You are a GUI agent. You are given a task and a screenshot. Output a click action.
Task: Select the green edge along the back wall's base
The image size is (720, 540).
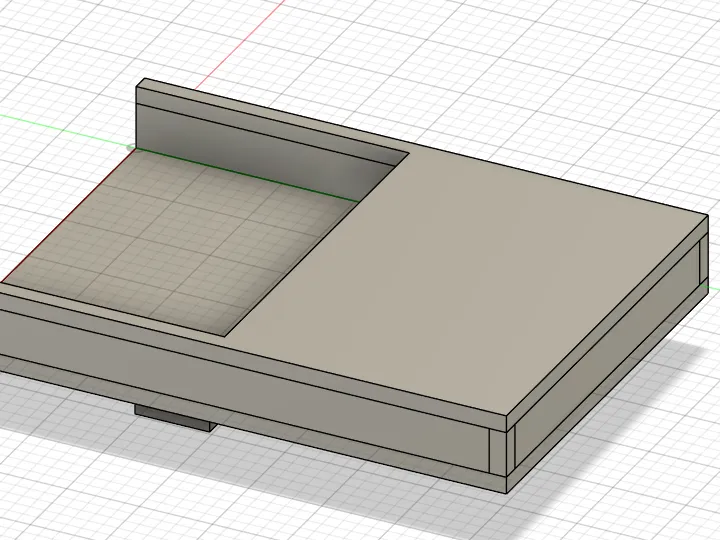click(x=248, y=175)
